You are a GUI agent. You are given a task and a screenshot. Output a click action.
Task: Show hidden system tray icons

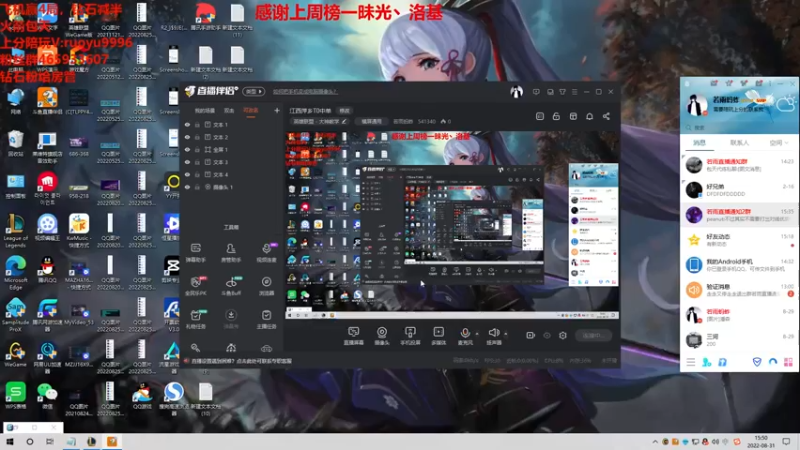tap(655, 442)
